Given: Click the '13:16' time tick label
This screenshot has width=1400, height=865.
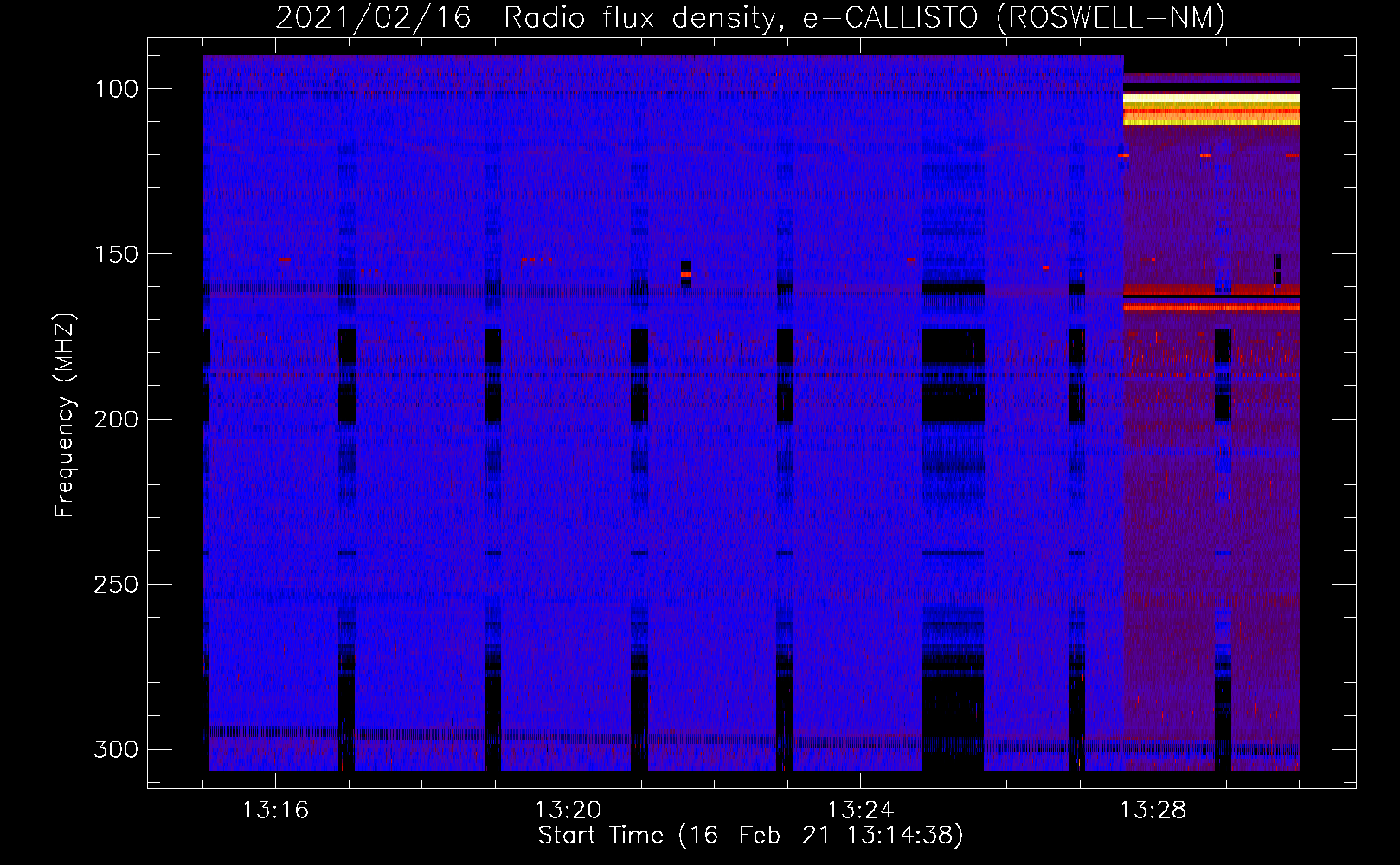Looking at the screenshot, I should pyautogui.click(x=275, y=811).
